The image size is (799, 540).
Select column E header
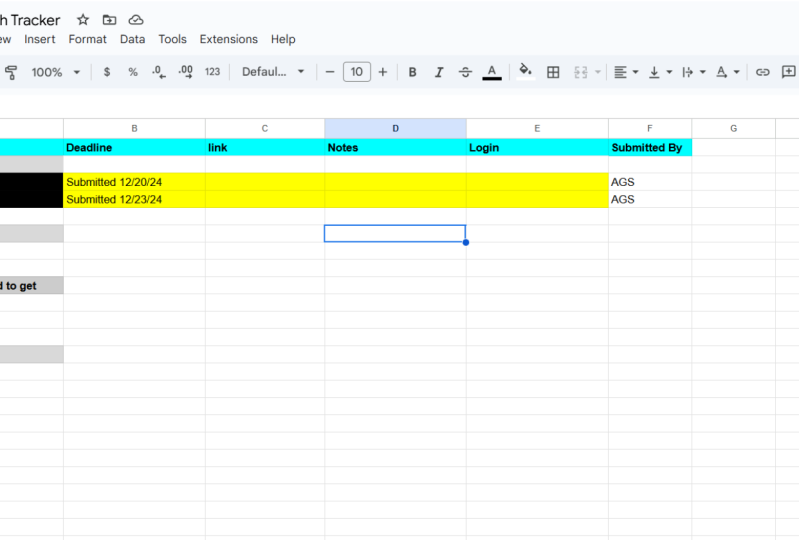537,128
